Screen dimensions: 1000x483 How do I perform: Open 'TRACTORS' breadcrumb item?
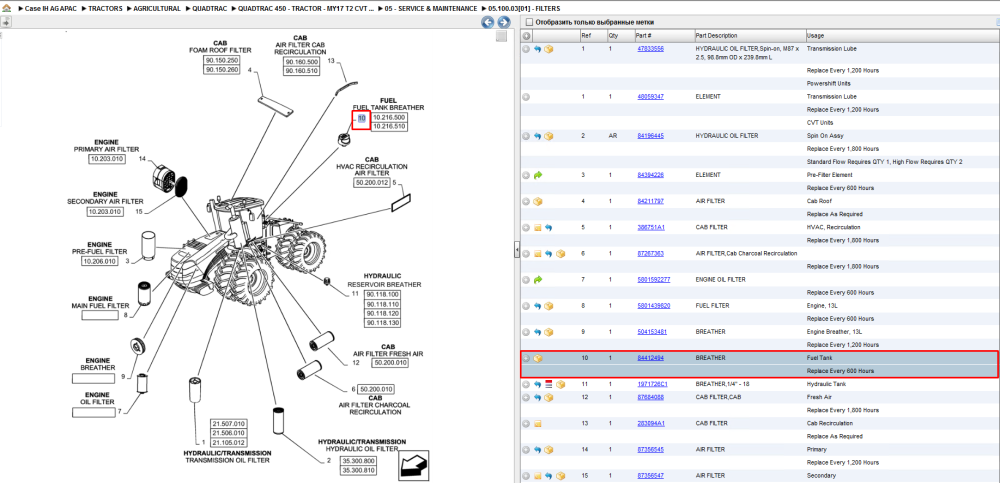[x=106, y=9]
